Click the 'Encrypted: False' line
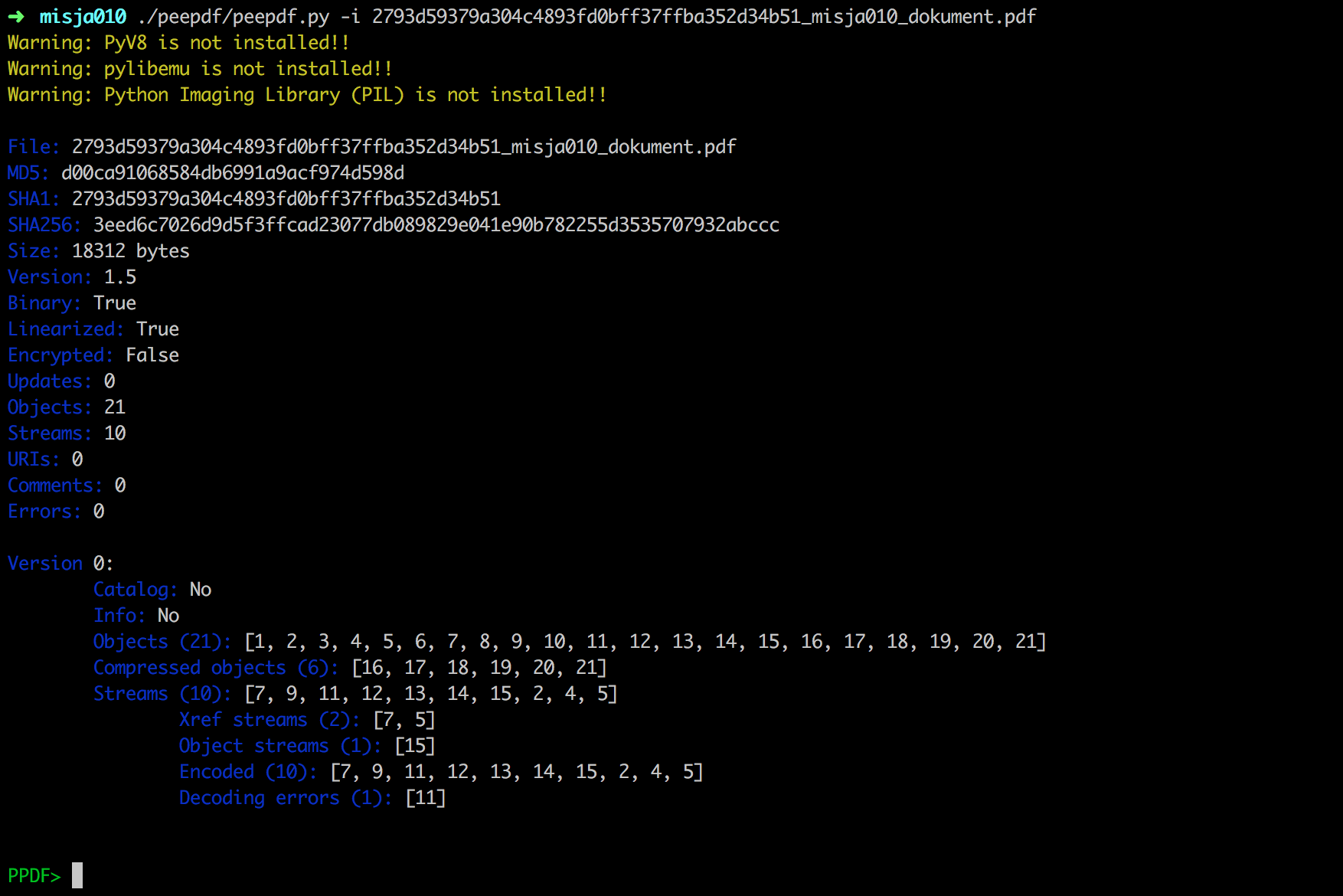The height and width of the screenshot is (896, 1343). click(93, 355)
